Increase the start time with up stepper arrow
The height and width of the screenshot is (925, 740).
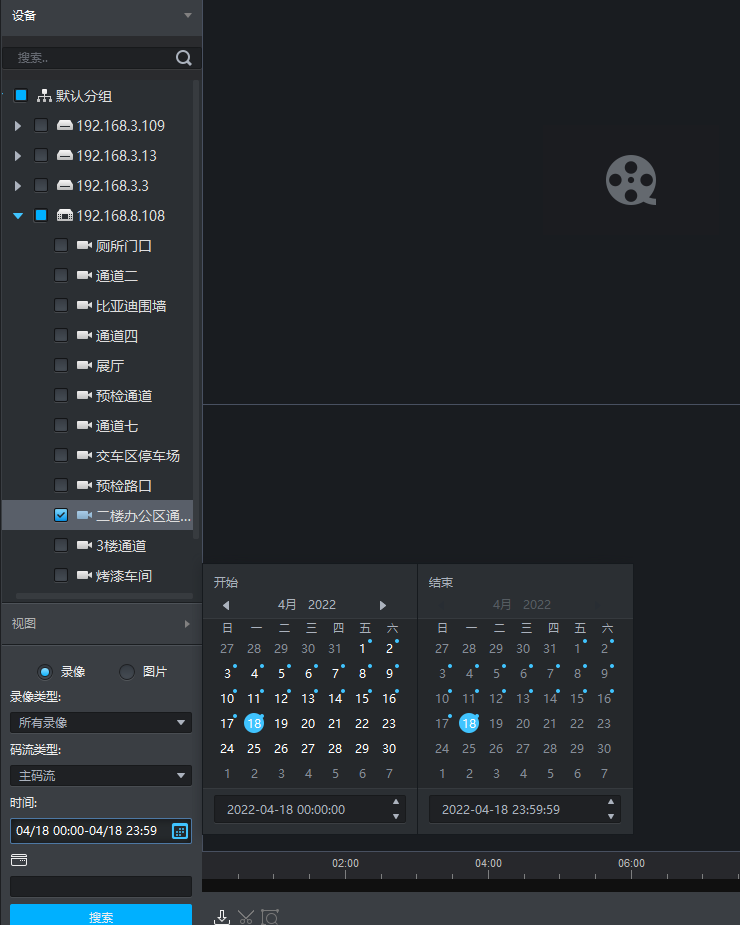(396, 802)
